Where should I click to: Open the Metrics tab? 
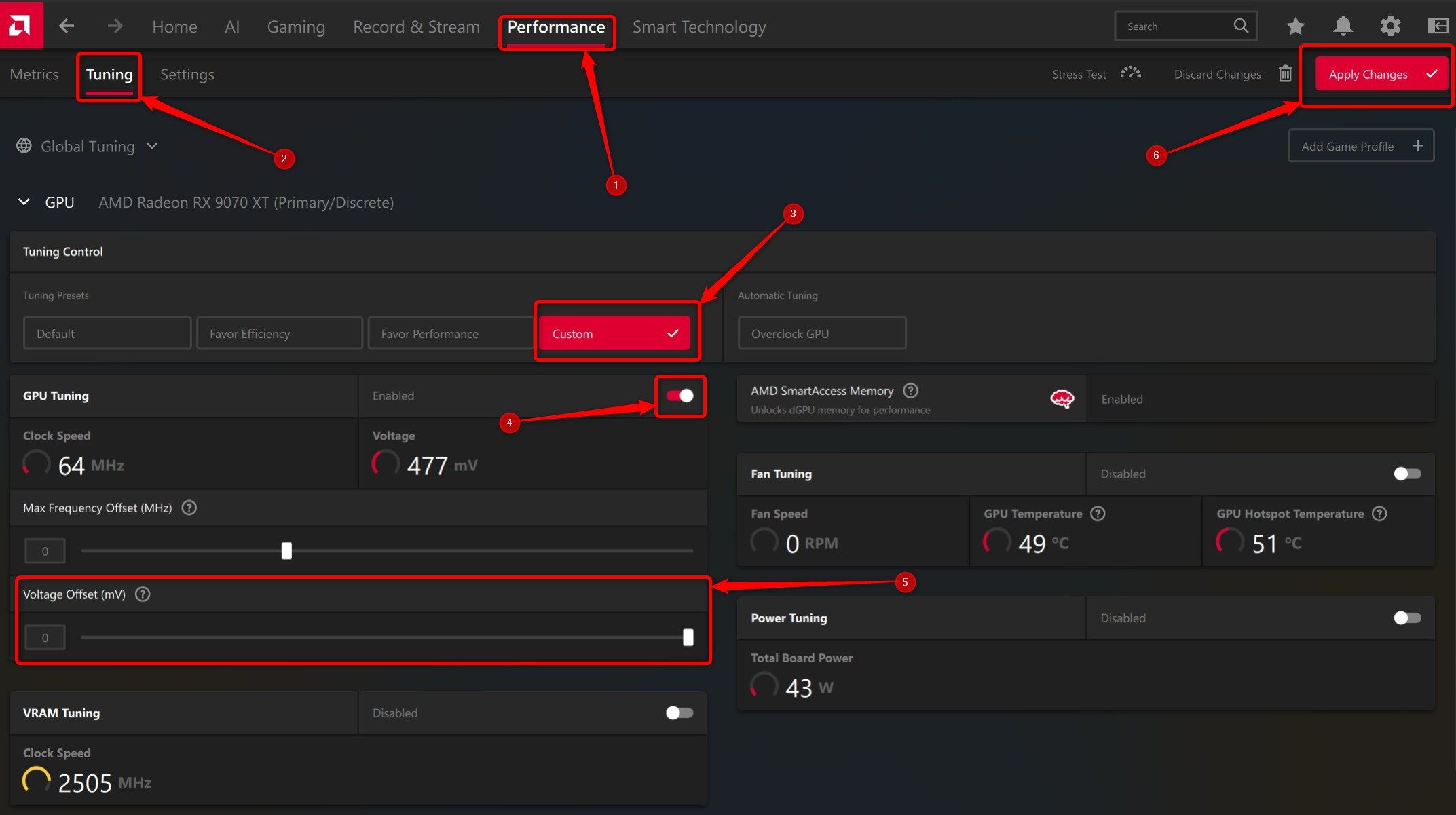click(x=34, y=74)
